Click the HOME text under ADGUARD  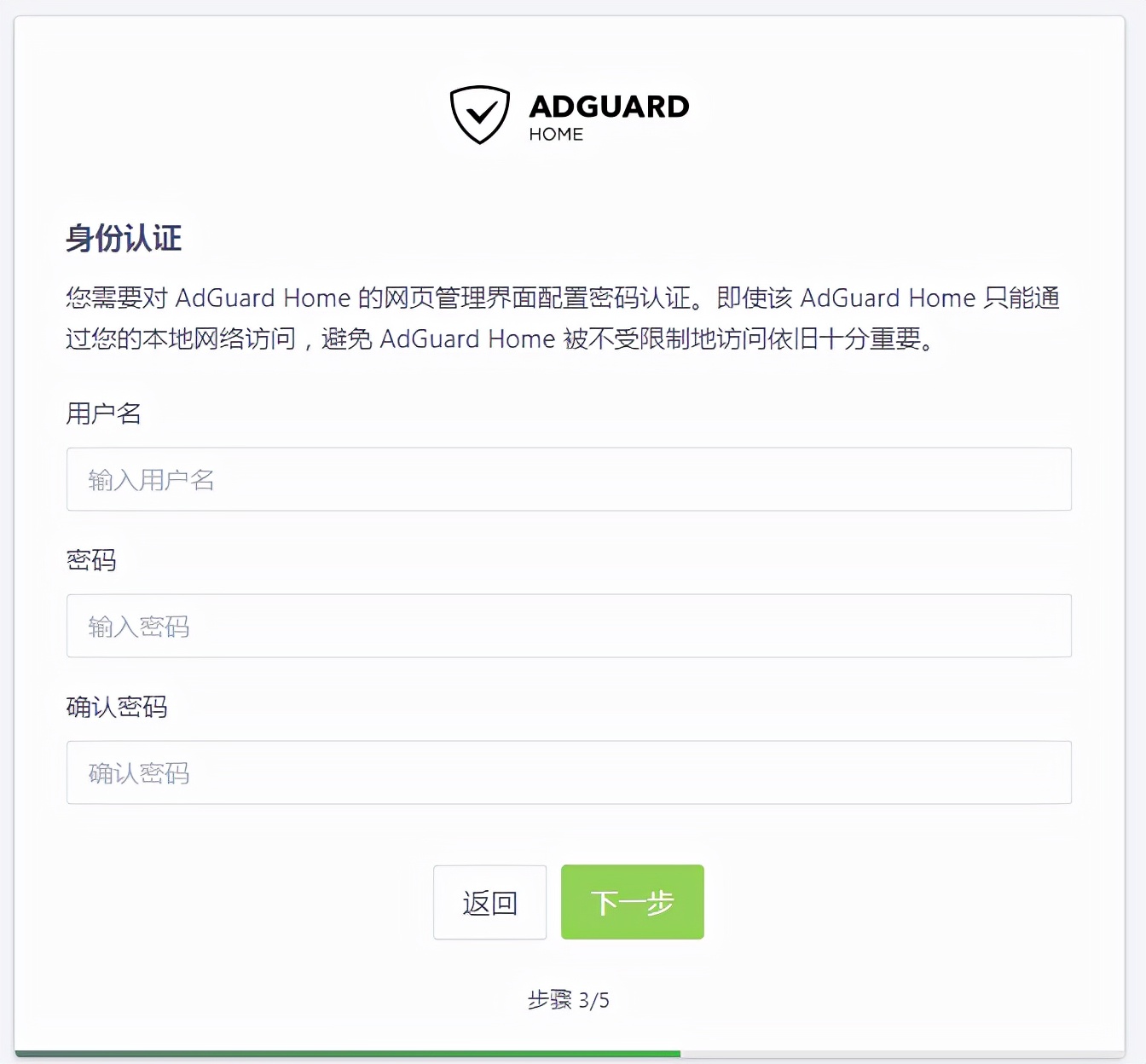556,135
